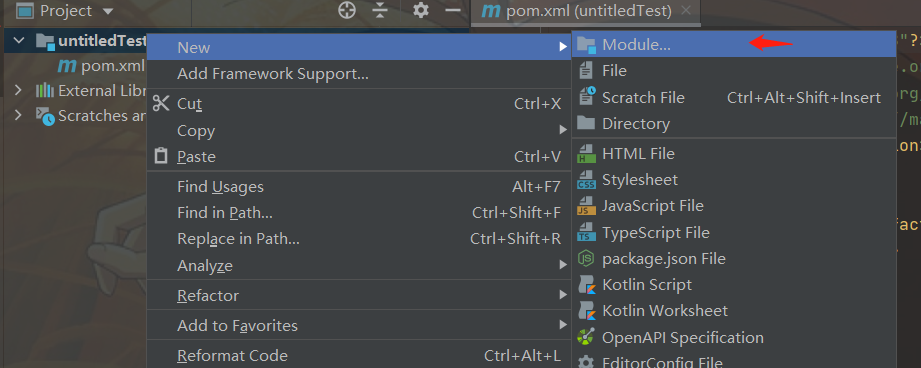Click the Scratches and Consoles icon
This screenshot has width=921, height=368.
pos(45,116)
